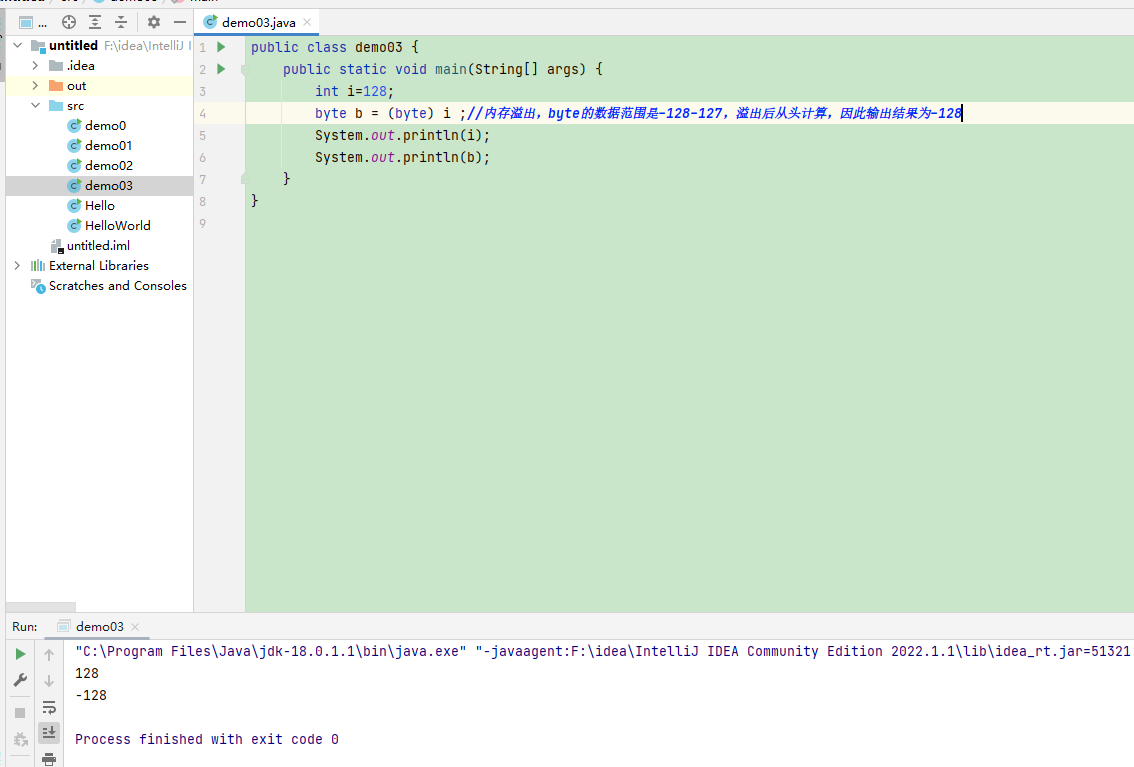Close the demo03.java editor tab
This screenshot has height=767, width=1134.
pos(307,22)
